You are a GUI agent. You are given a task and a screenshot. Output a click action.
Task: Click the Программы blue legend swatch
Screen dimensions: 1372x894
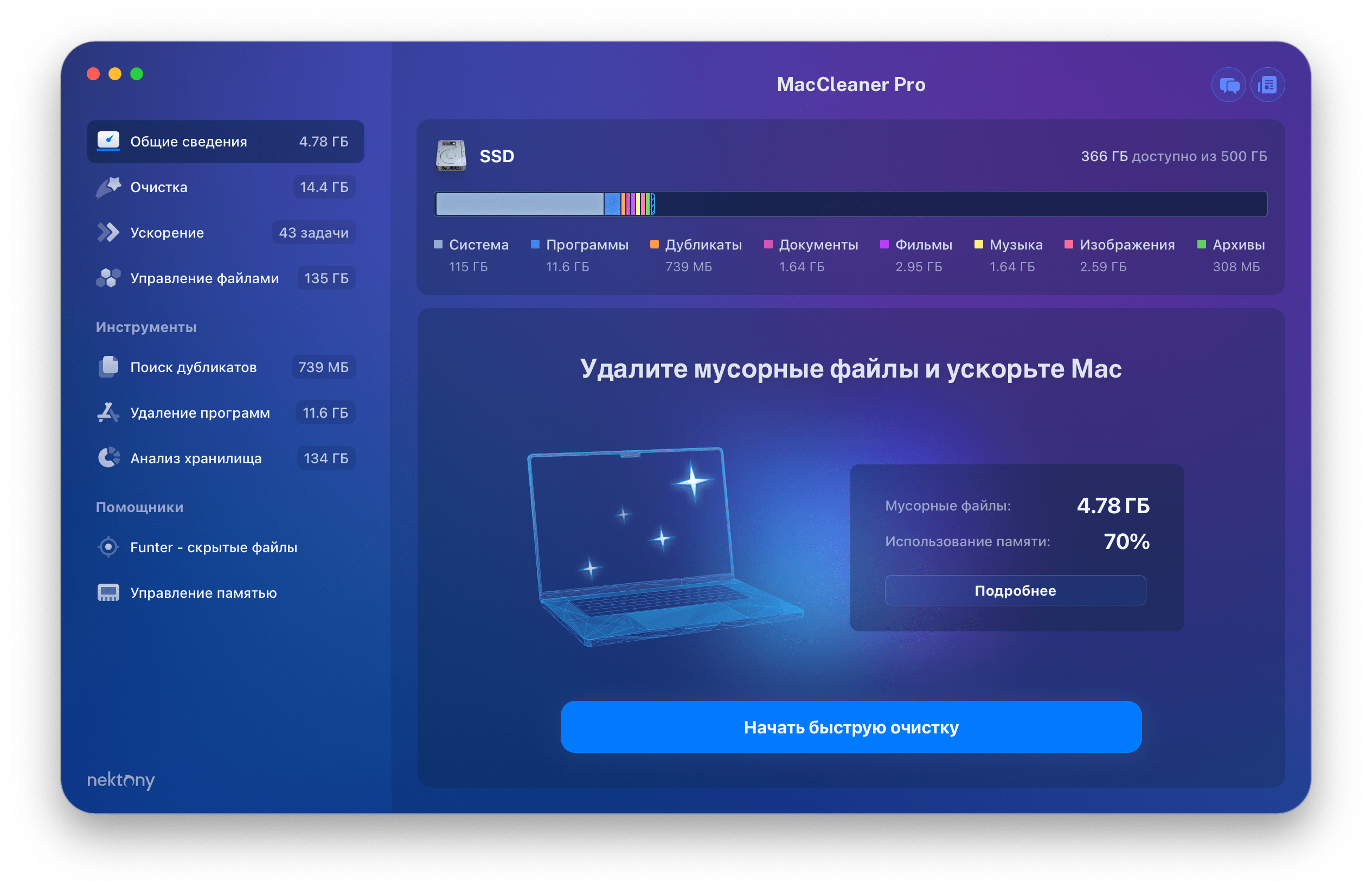pyautogui.click(x=535, y=244)
